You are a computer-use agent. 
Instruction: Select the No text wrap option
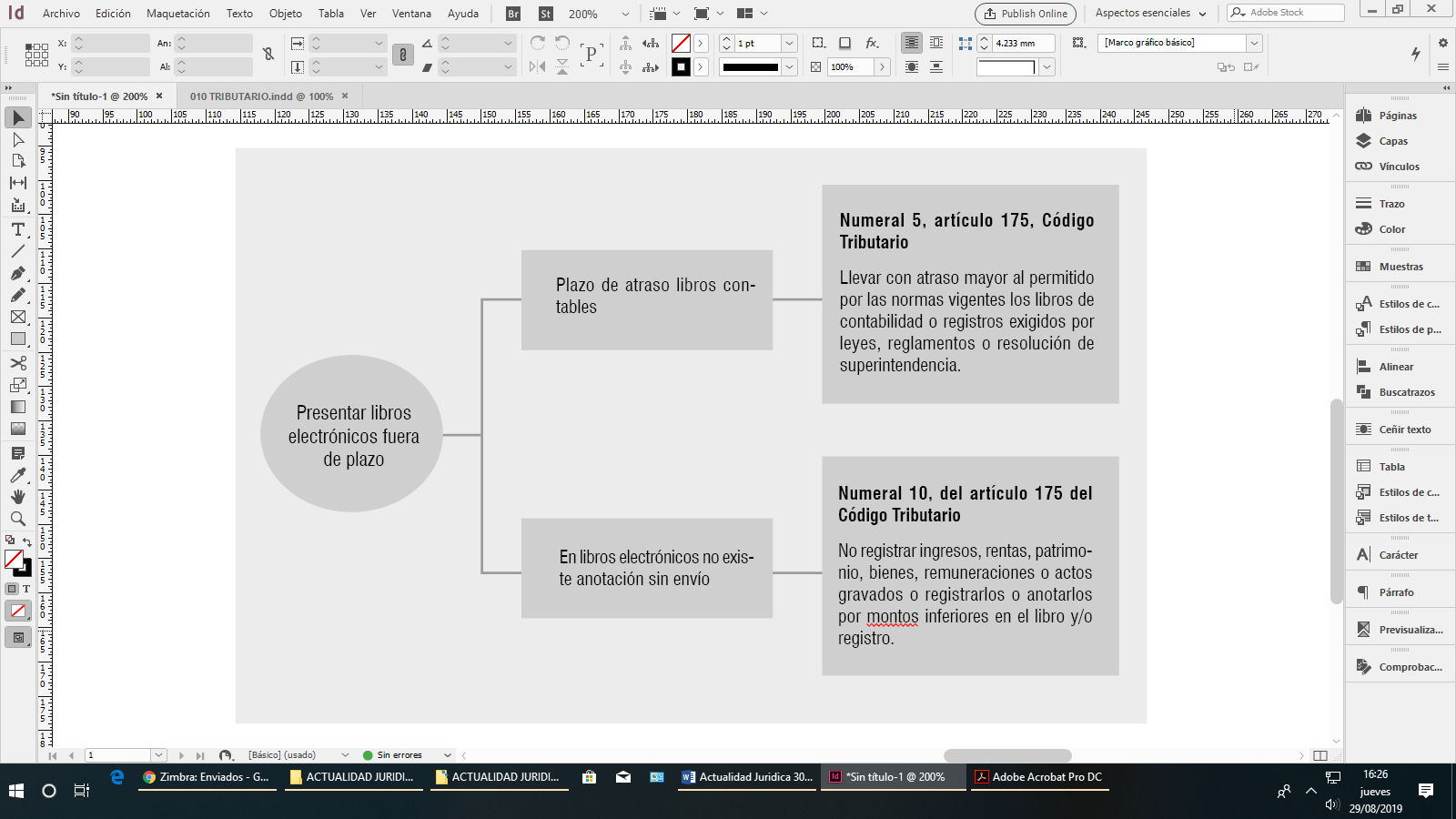click(911, 43)
